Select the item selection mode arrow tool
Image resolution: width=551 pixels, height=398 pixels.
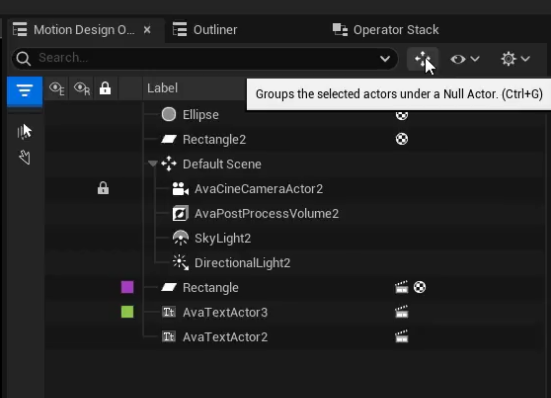click(24, 132)
